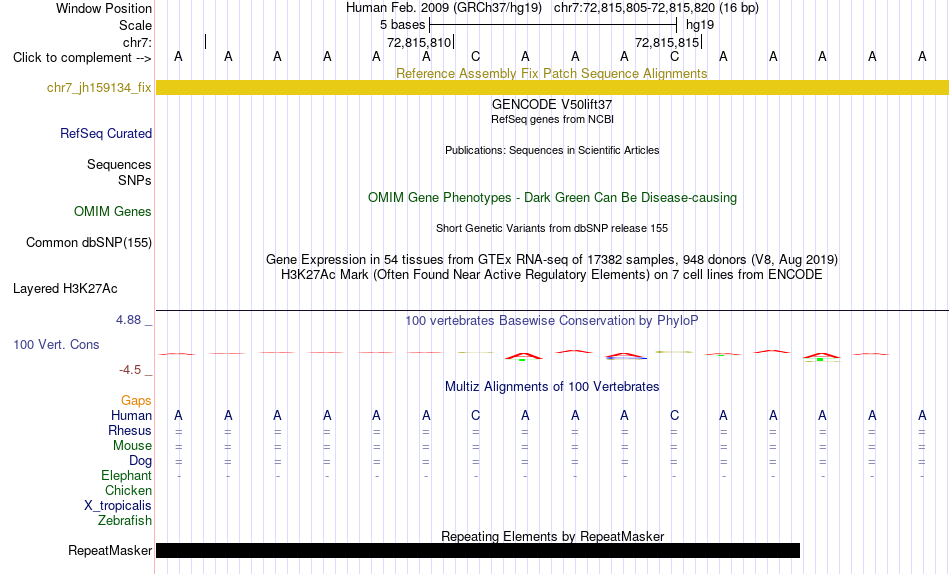Click the chr7_jh159134_fix yellow alignment bar
This screenshot has height=574, width=950.
pyautogui.click(x=552, y=87)
